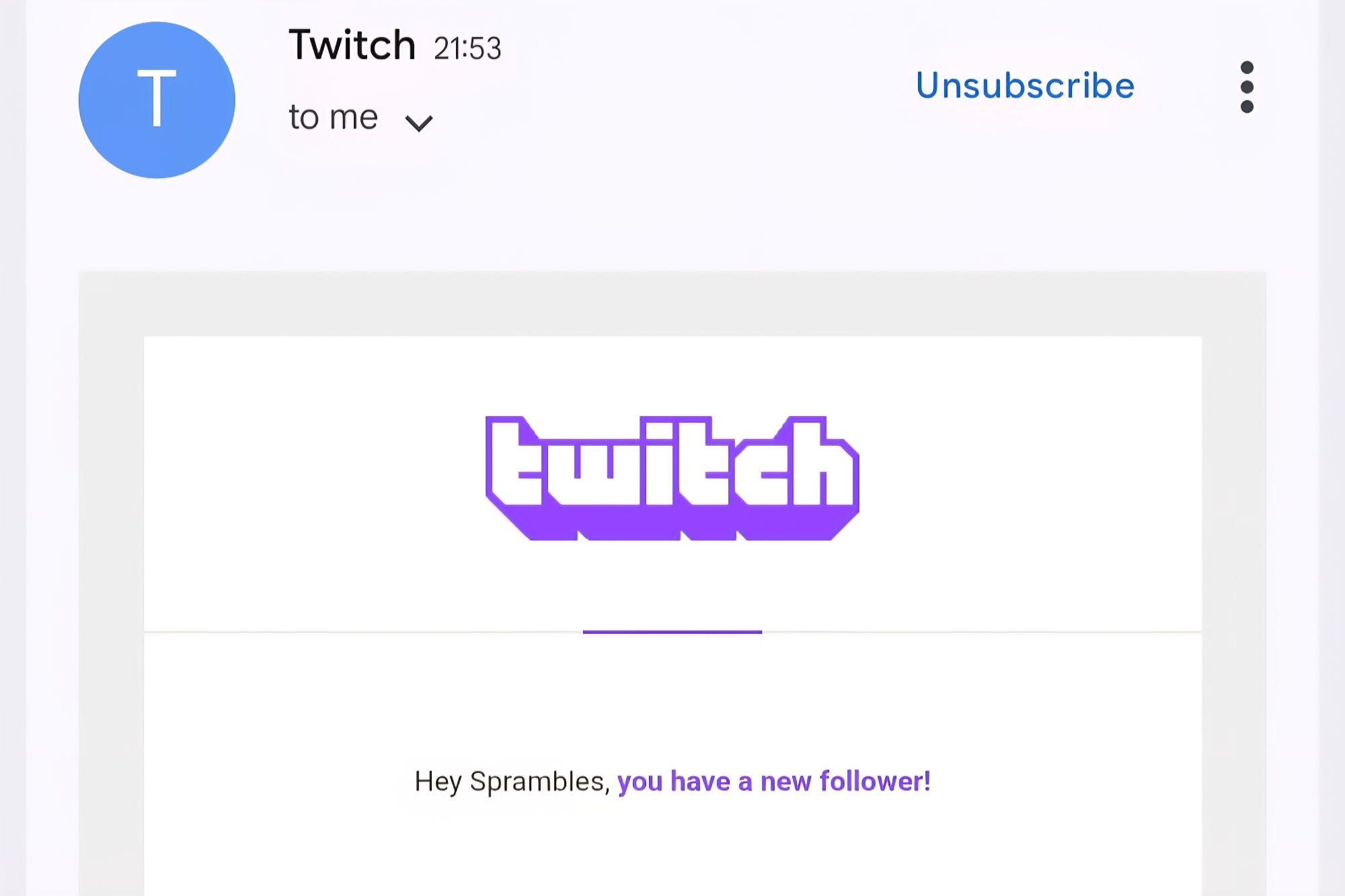Click the word 'Sprambles' in the greeting
The image size is (1345, 896).
[x=537, y=782]
